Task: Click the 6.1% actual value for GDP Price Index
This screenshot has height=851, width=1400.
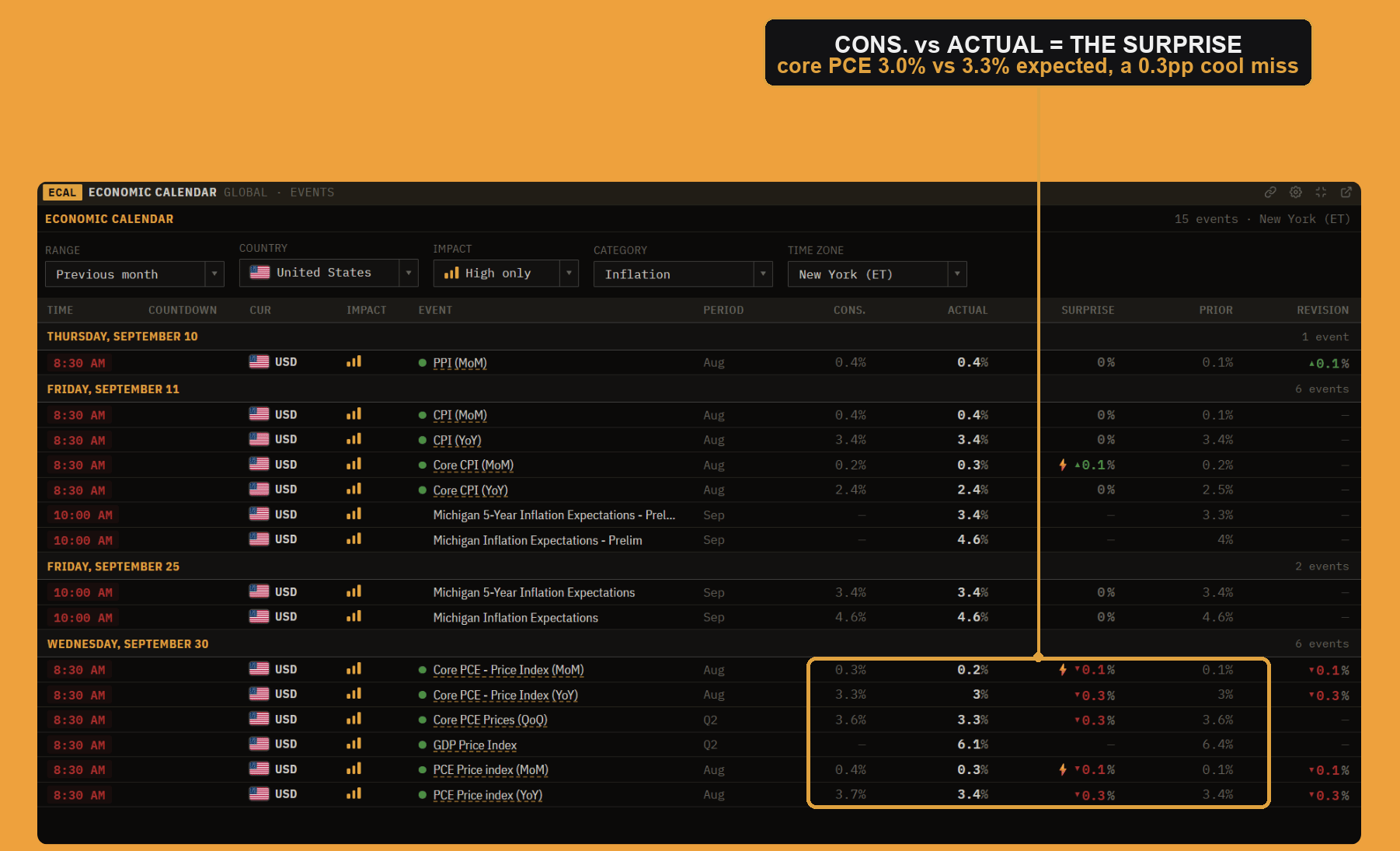Action: [x=973, y=745]
